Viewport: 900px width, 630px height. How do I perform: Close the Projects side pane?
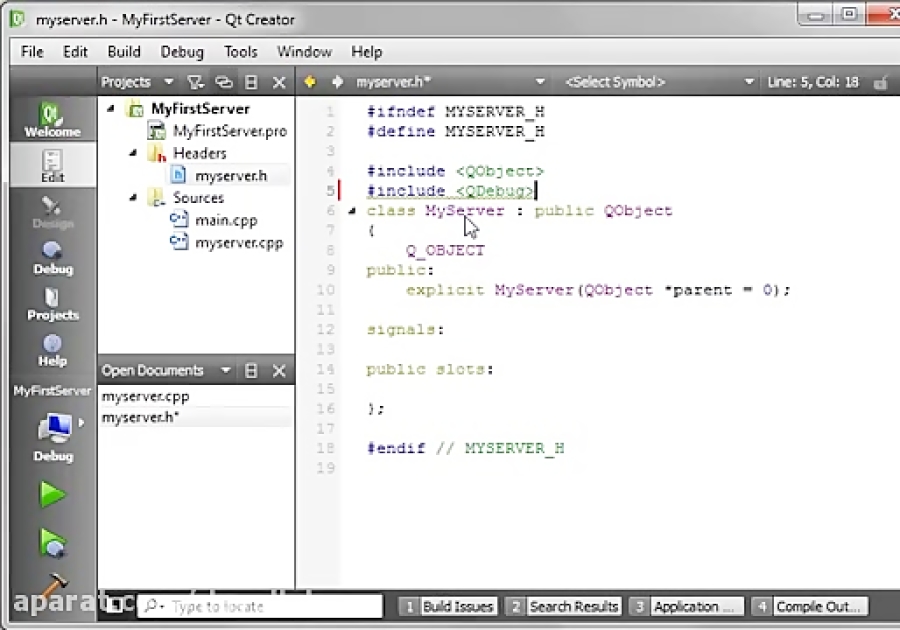pos(279,82)
